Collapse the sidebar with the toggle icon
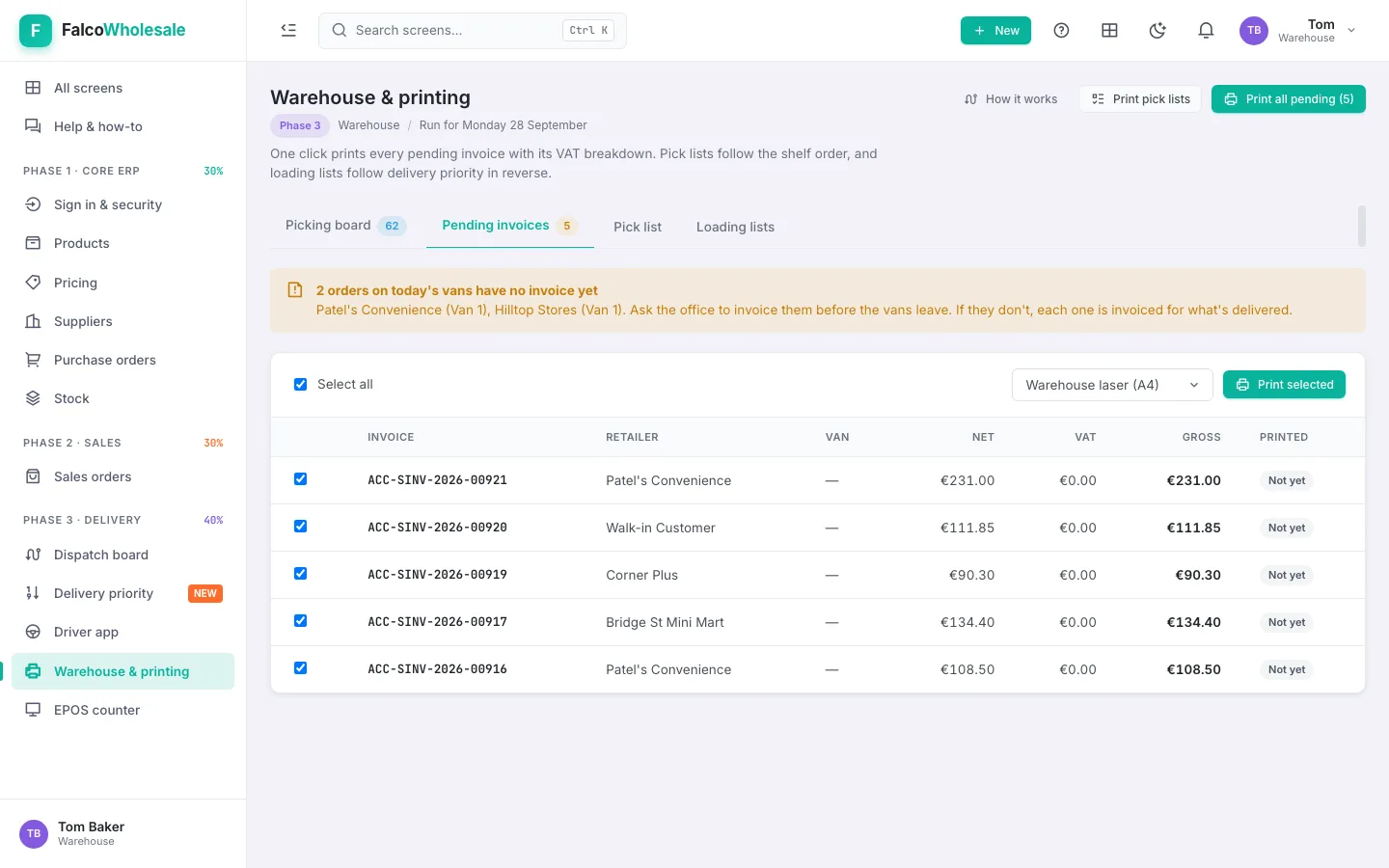The height and width of the screenshot is (868, 1389). pos(288,30)
